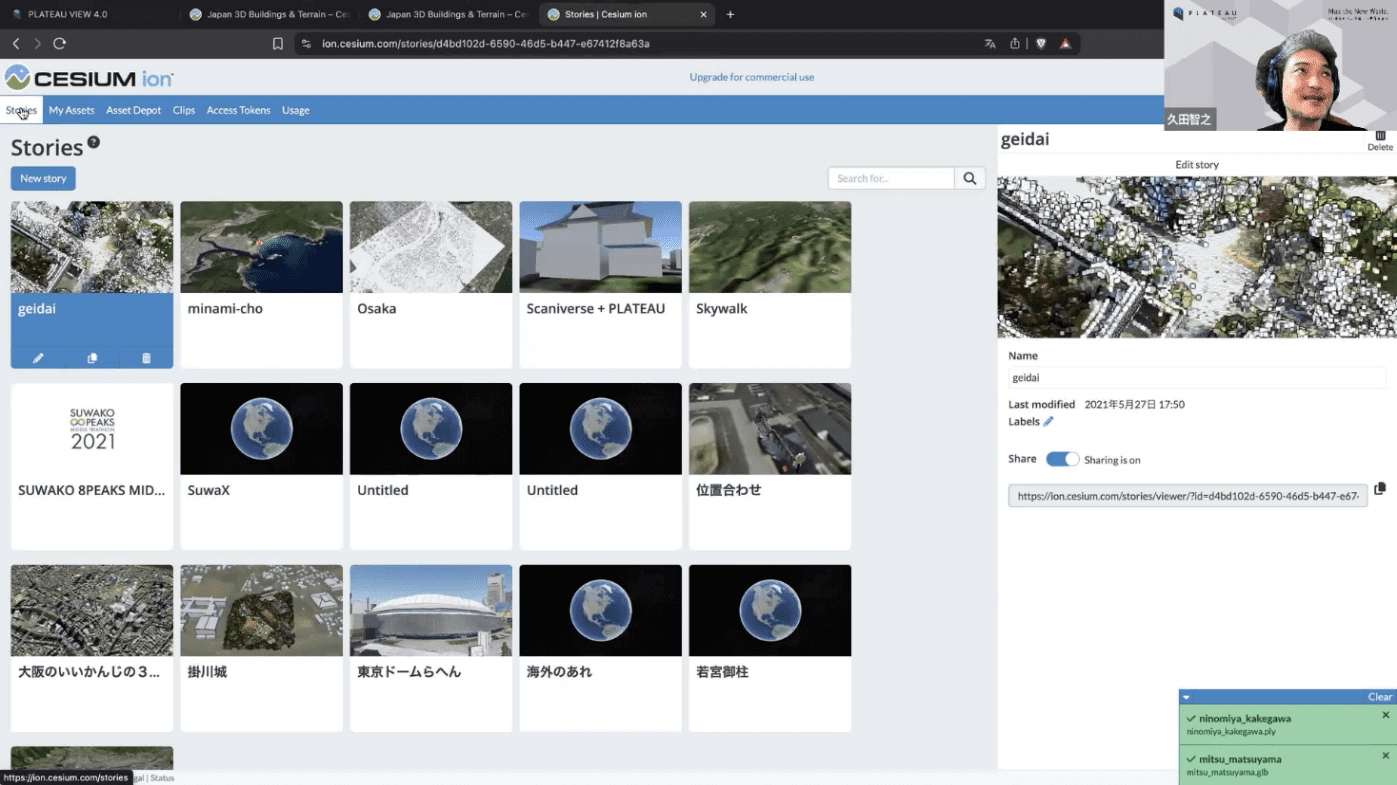The height and width of the screenshot is (785, 1397).
Task: Select the Osaka story thumbnail
Action: coord(430,247)
